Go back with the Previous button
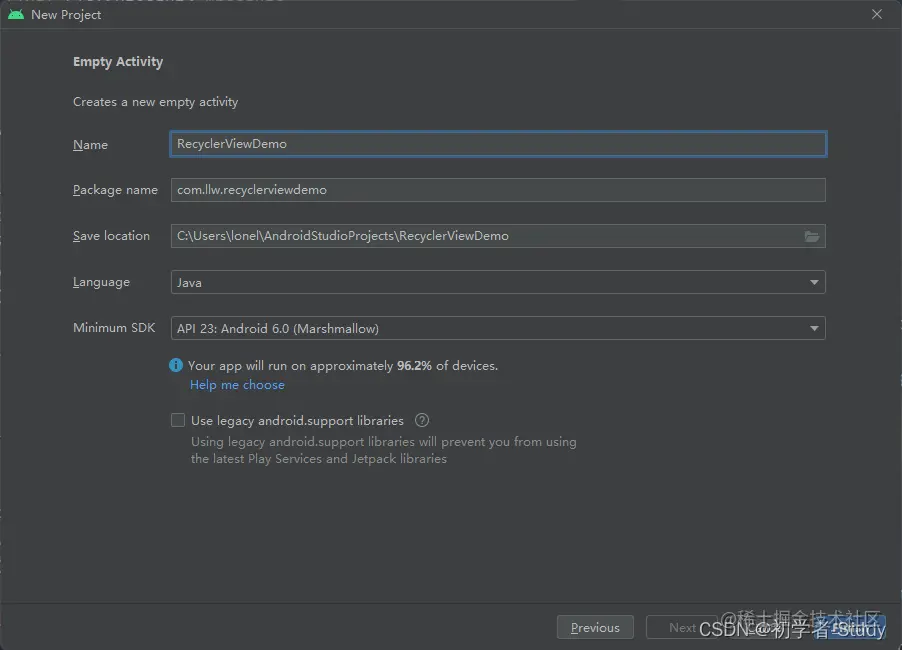 (595, 628)
